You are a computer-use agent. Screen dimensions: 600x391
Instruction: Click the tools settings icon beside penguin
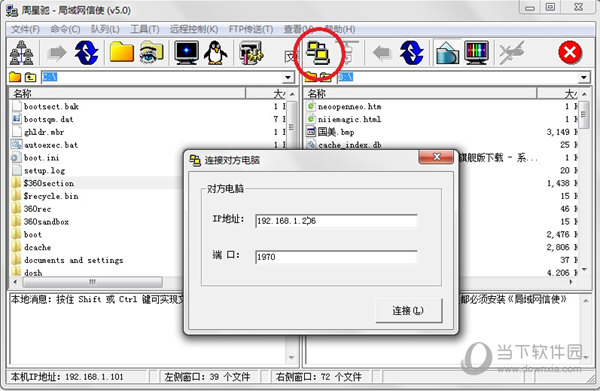(x=251, y=52)
